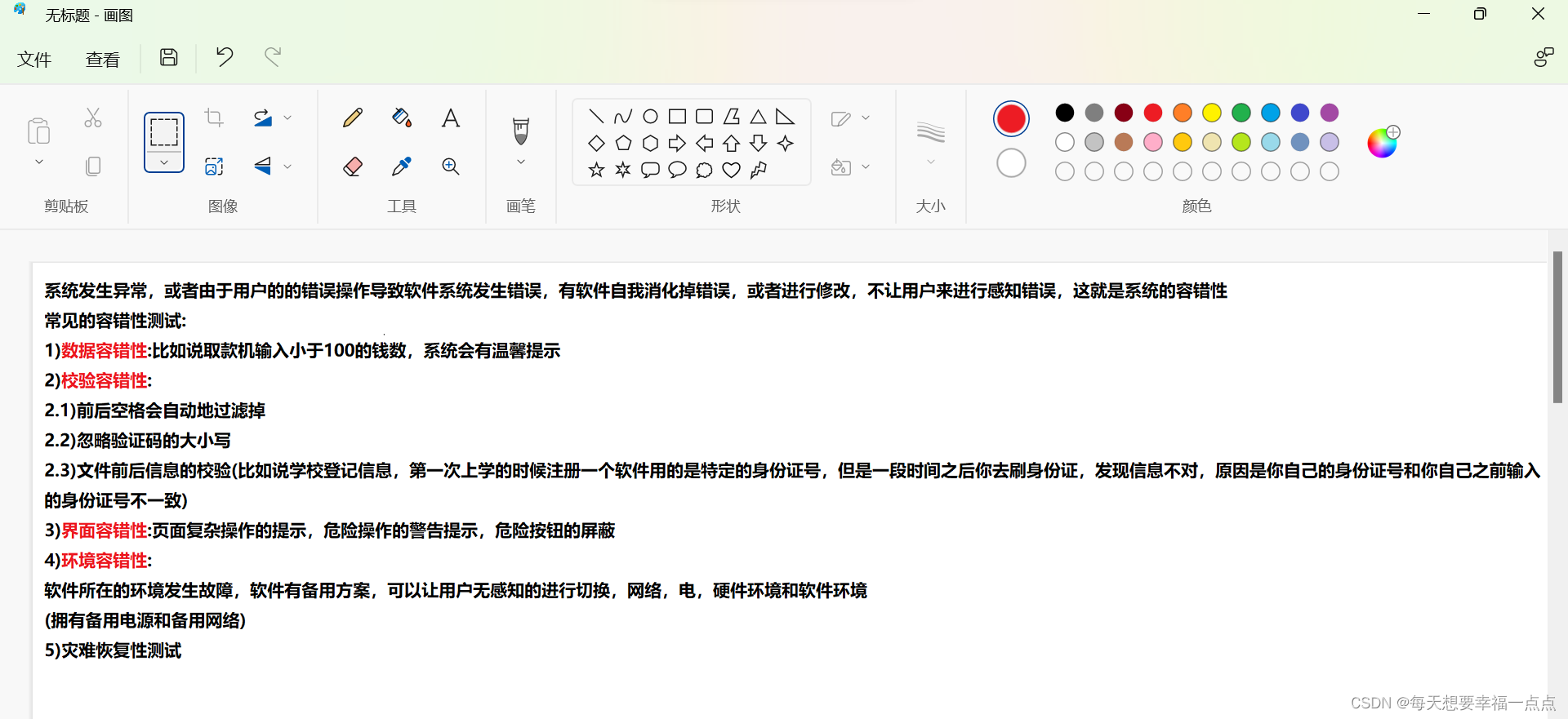This screenshot has width=1568, height=719.
Task: Select the primary red color 1
Action: (x=1011, y=119)
